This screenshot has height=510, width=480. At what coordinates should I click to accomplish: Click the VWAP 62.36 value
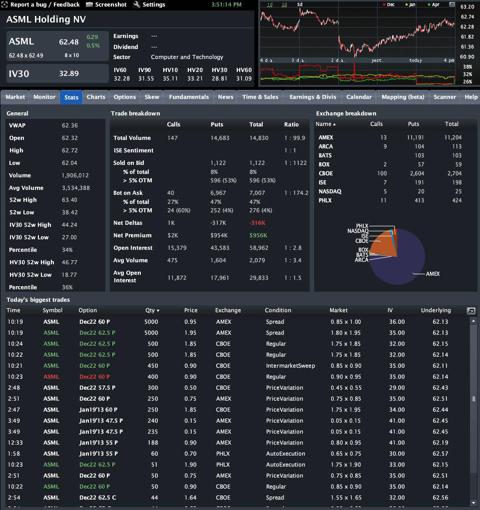pyautogui.click(x=70, y=126)
